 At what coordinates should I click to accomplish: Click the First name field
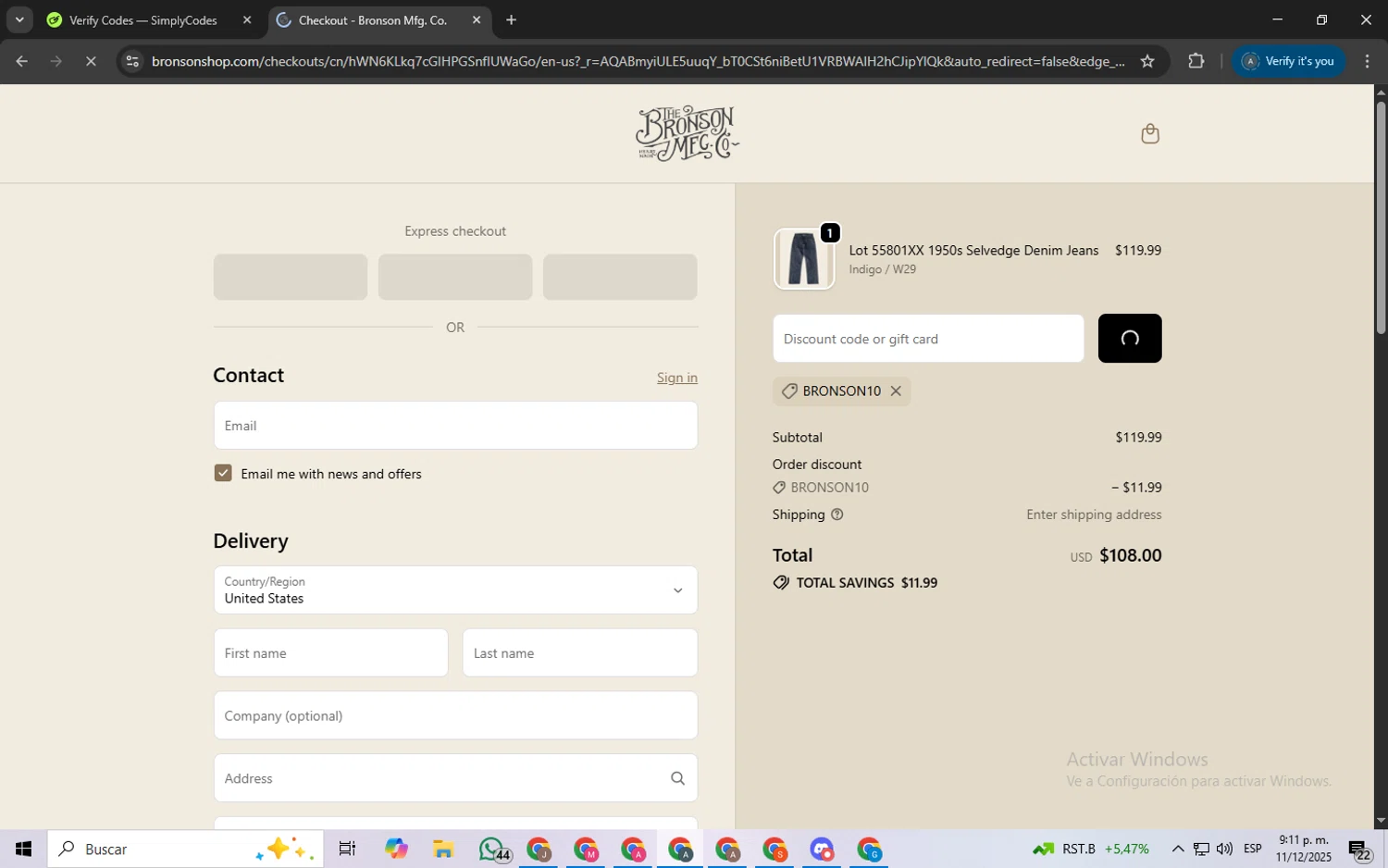click(x=331, y=653)
